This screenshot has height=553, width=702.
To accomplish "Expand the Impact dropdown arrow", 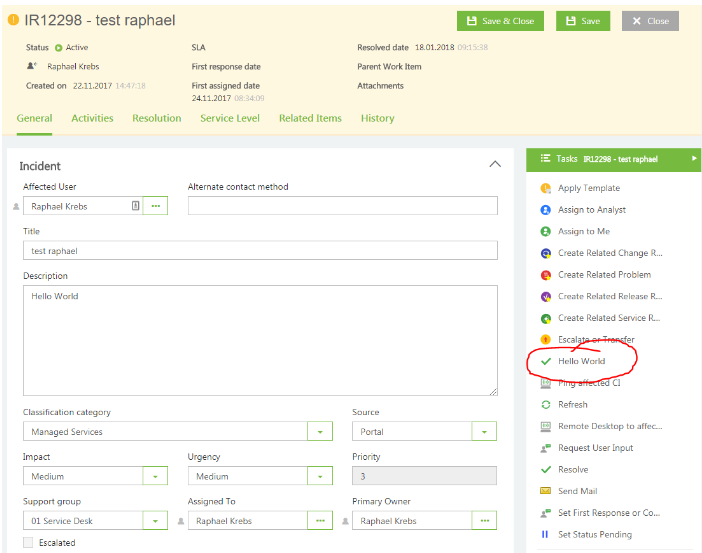I will pos(155,477).
